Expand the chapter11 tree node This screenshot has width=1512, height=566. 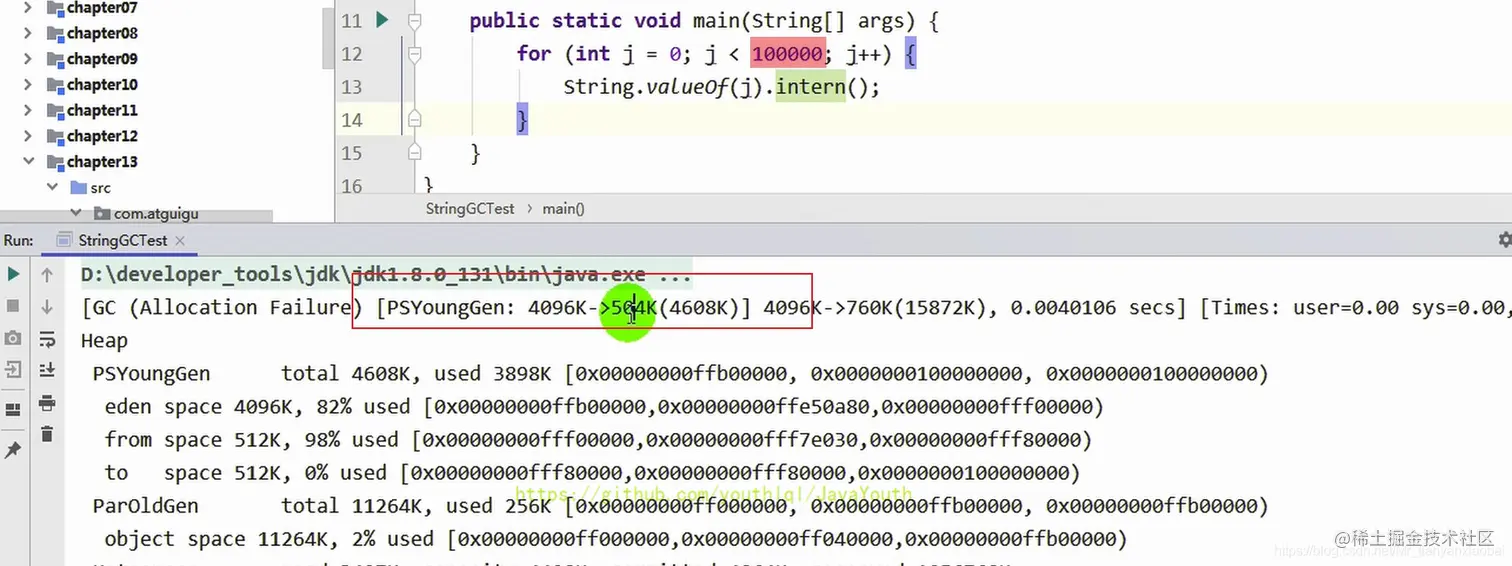point(28,110)
